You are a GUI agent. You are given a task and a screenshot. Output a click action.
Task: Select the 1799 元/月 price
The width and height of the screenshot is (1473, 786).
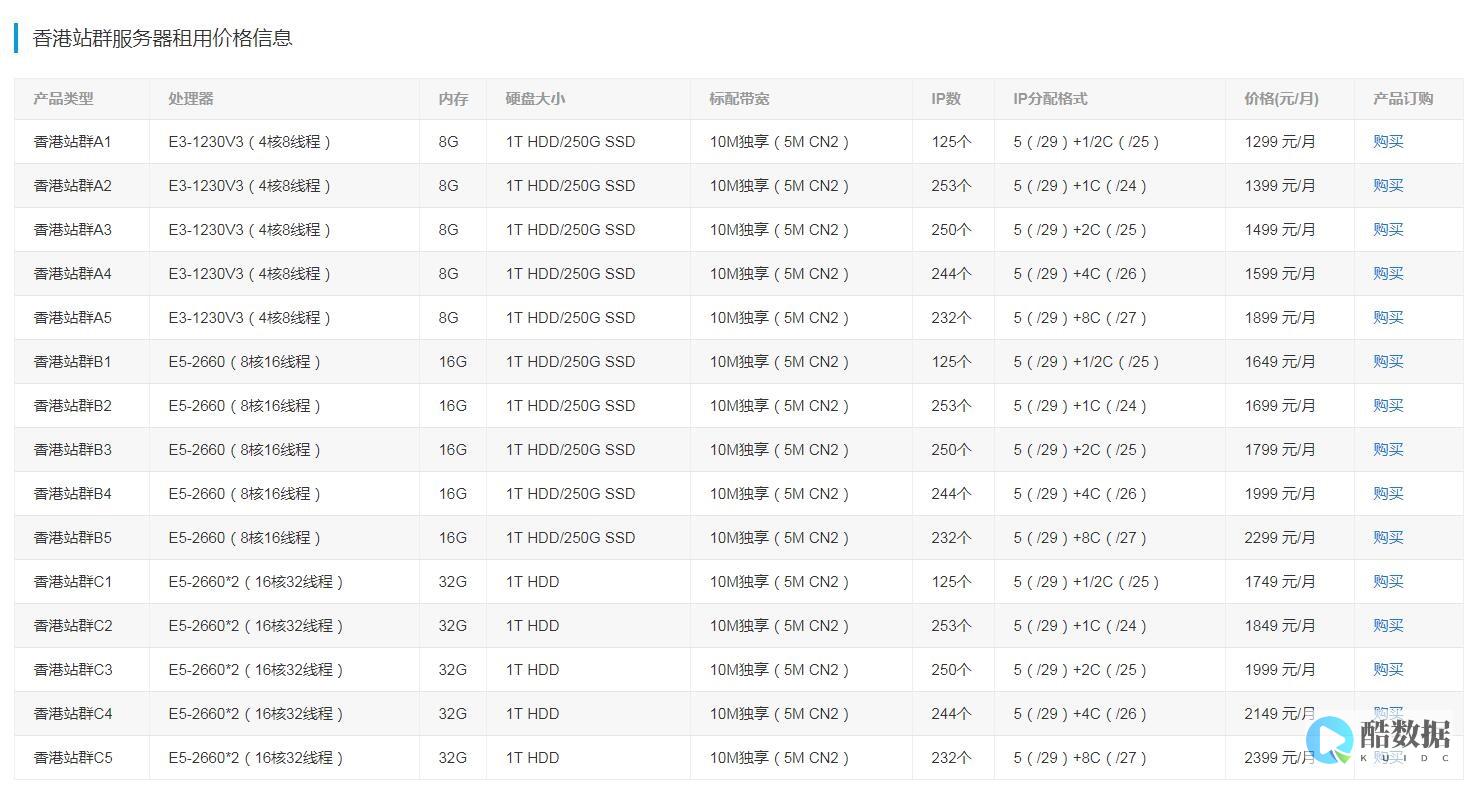point(1280,450)
